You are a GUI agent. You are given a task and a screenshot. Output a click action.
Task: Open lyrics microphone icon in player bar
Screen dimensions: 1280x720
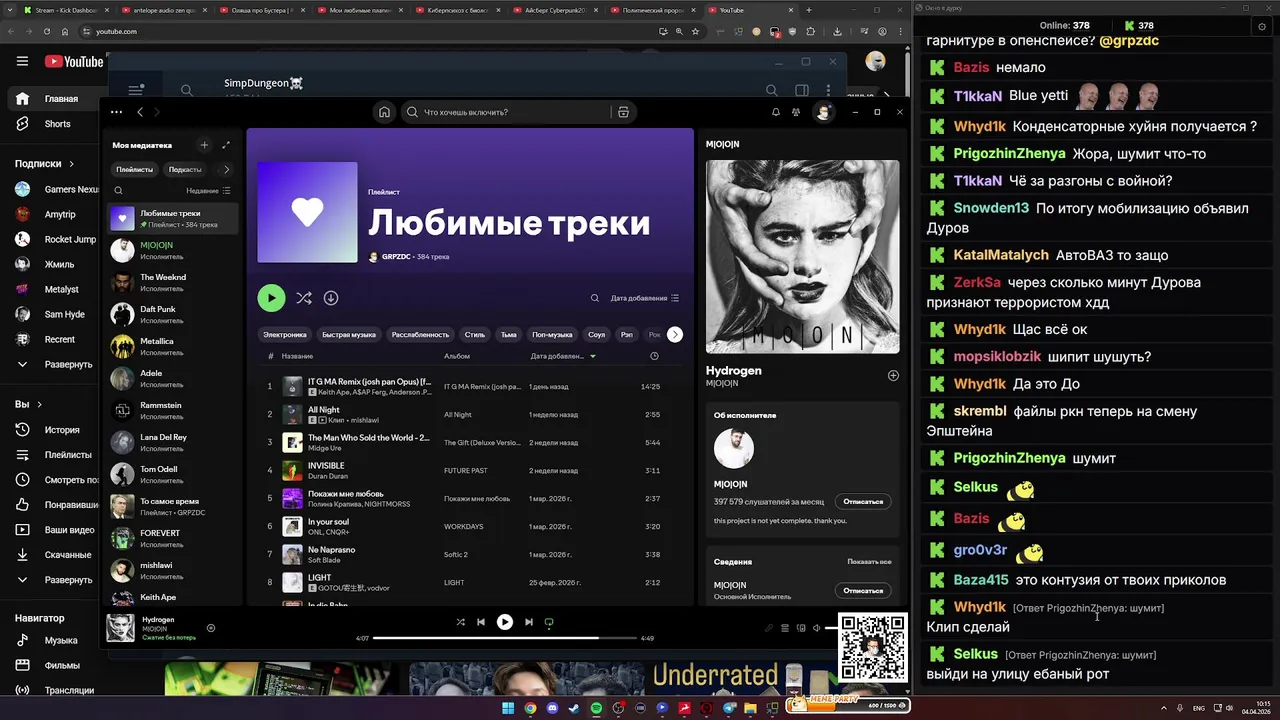pyautogui.click(x=769, y=628)
